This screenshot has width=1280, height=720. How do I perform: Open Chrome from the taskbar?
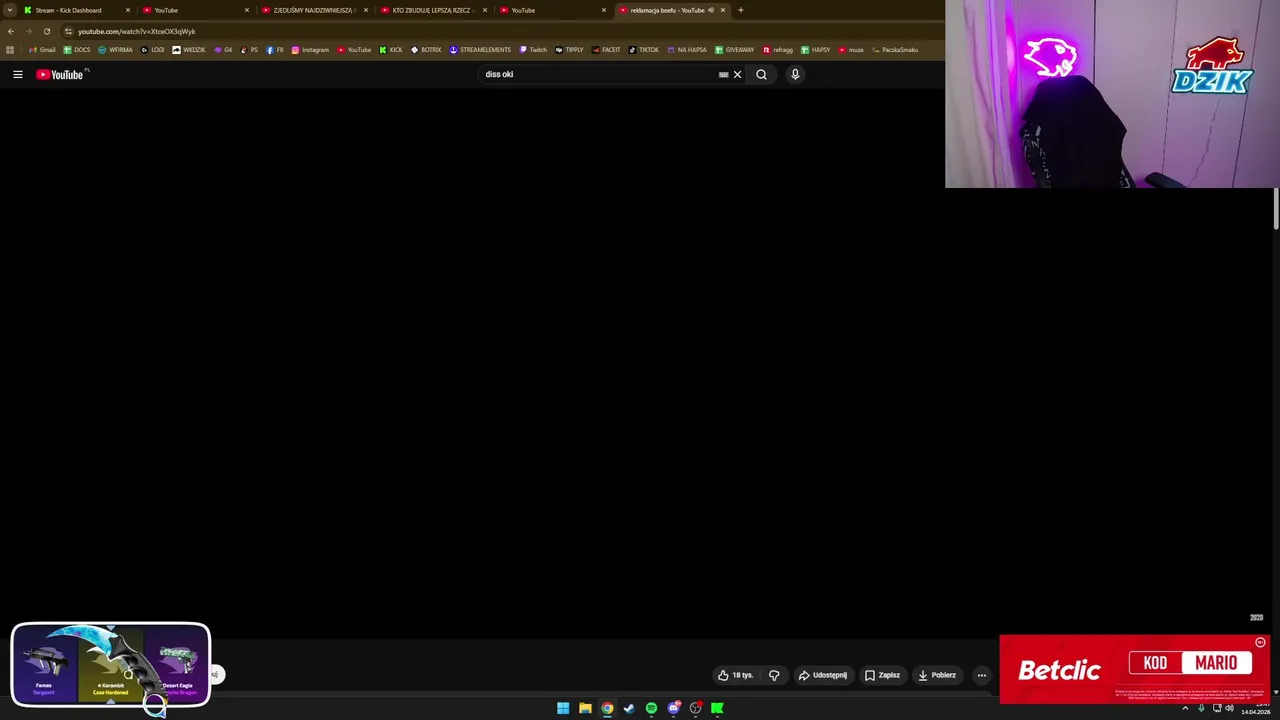click(607, 708)
